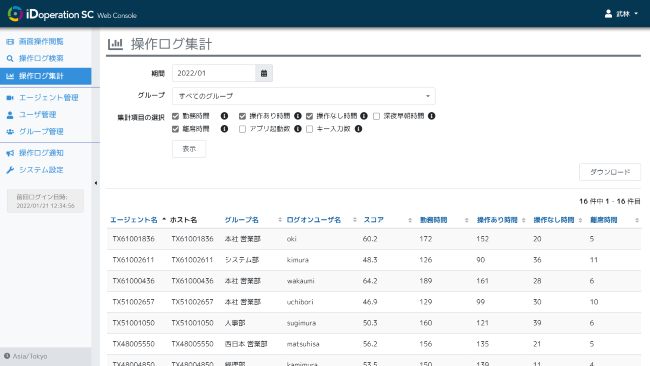Uncheck the 勤務時間 checkbox
This screenshot has height=366, width=650.
coord(175,116)
